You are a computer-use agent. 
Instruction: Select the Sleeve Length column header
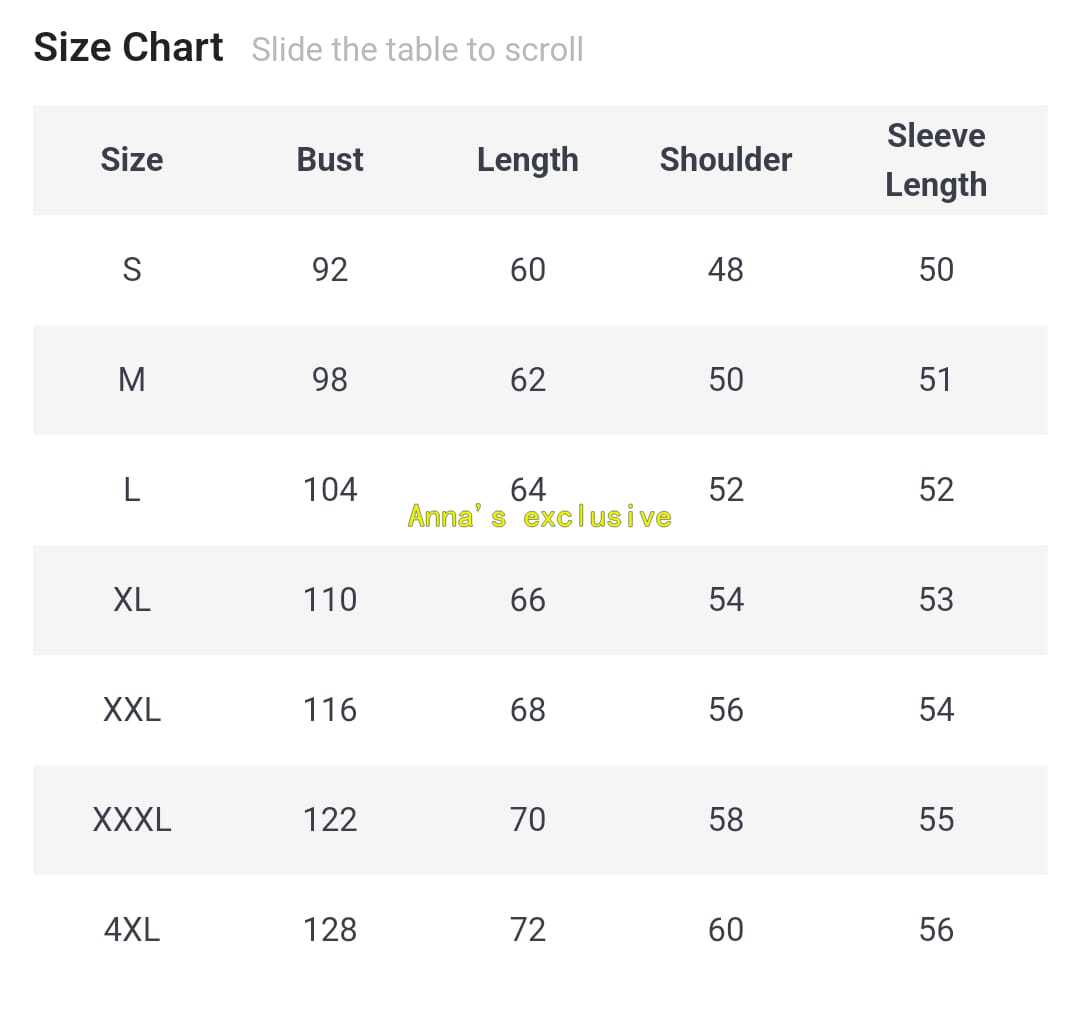[x=935, y=160]
